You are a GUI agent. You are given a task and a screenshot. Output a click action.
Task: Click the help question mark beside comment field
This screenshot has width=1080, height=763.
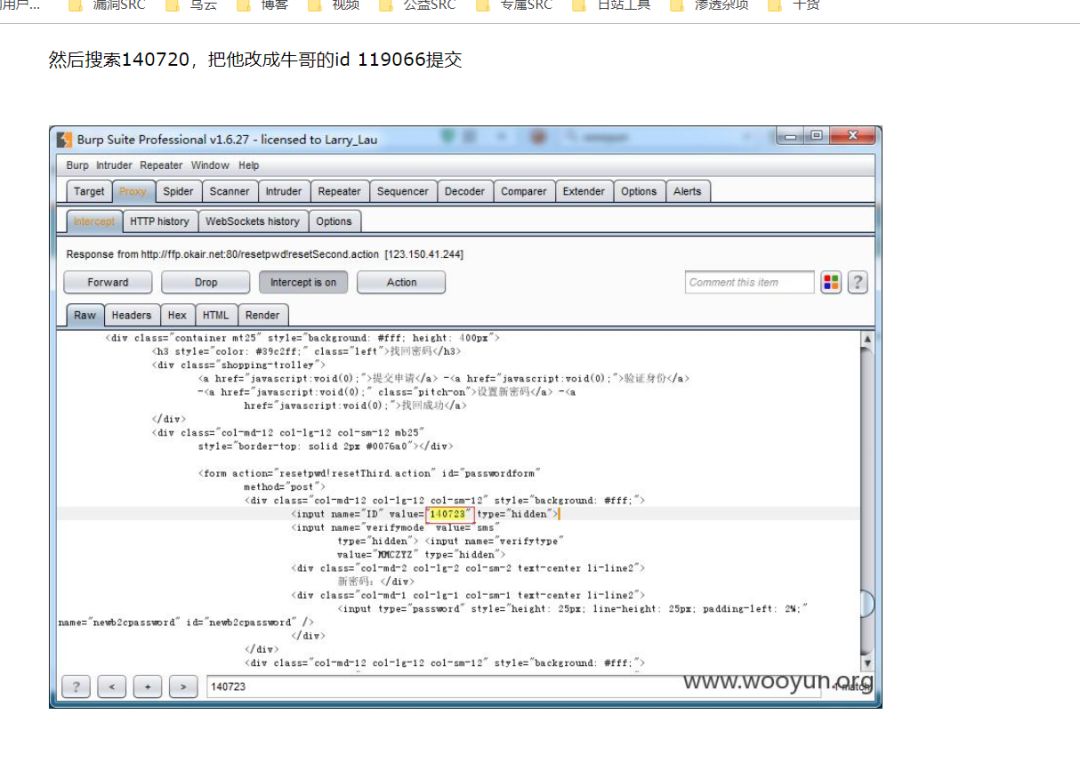coord(858,282)
